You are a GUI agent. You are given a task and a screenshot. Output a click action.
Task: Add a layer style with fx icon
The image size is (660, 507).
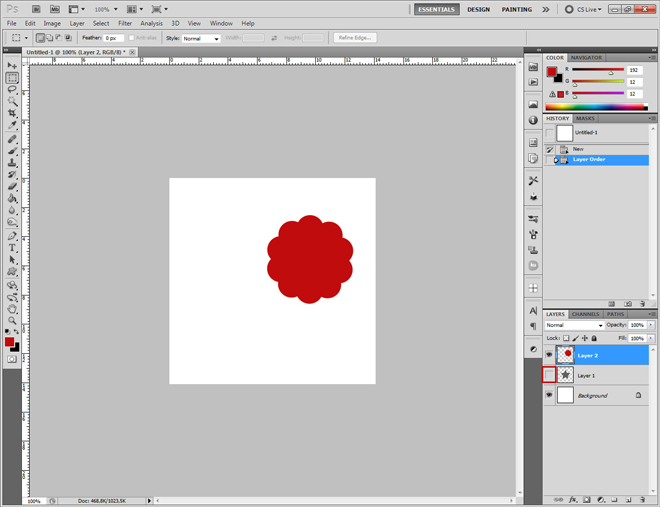pos(574,499)
